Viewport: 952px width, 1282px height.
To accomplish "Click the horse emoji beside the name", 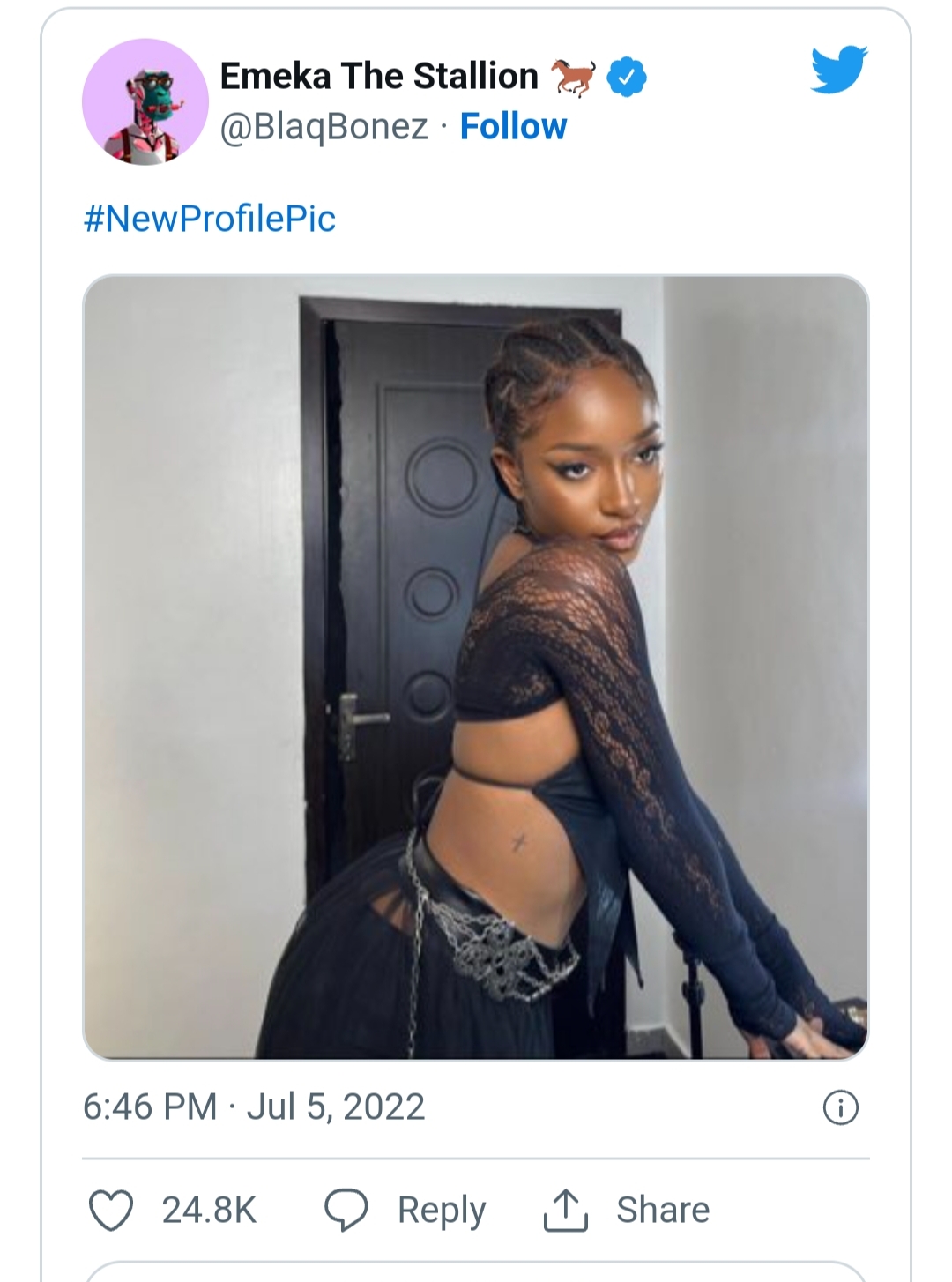I will [x=574, y=78].
